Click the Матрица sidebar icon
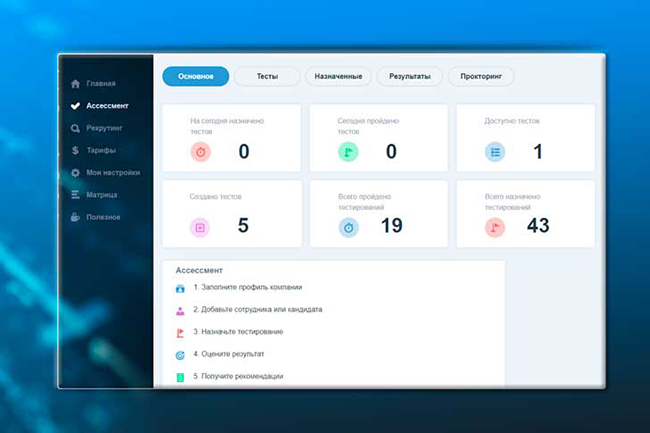 coord(75,195)
